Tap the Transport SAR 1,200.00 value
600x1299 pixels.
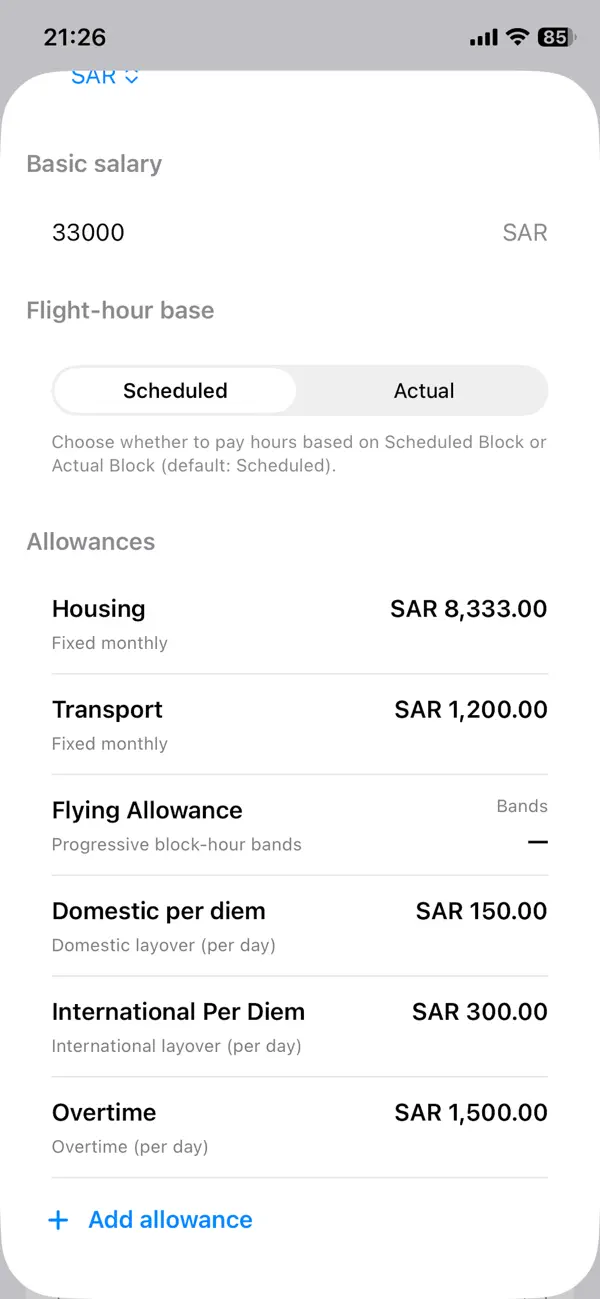tap(470, 709)
